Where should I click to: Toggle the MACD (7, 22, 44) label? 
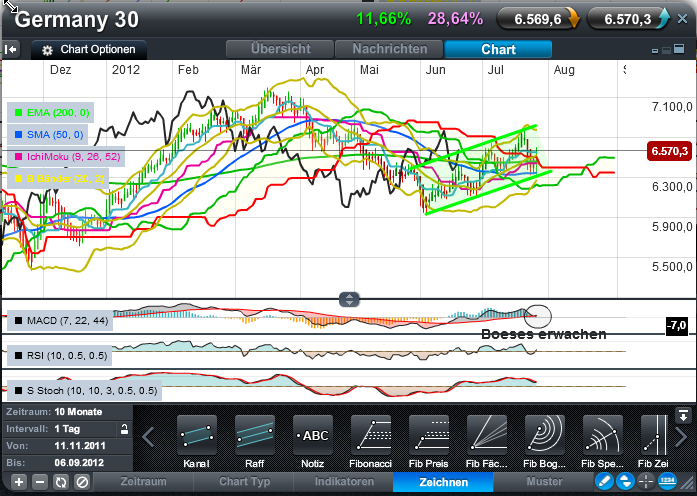click(60, 320)
